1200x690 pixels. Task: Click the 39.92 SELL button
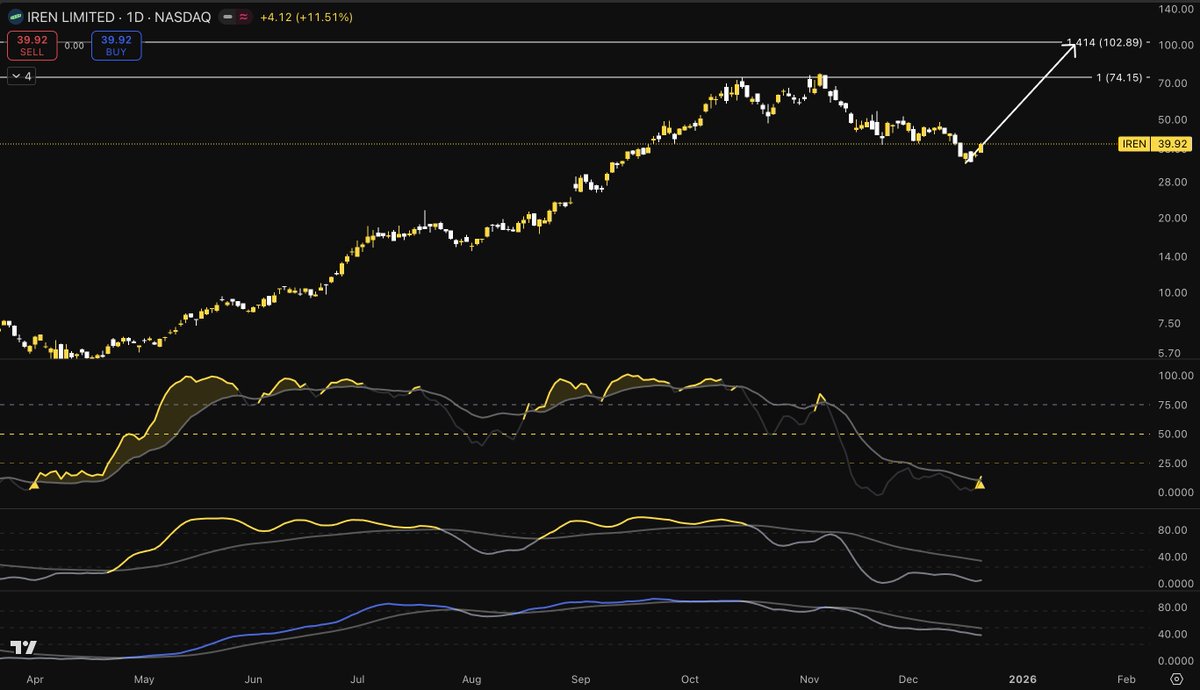pyautogui.click(x=32, y=45)
